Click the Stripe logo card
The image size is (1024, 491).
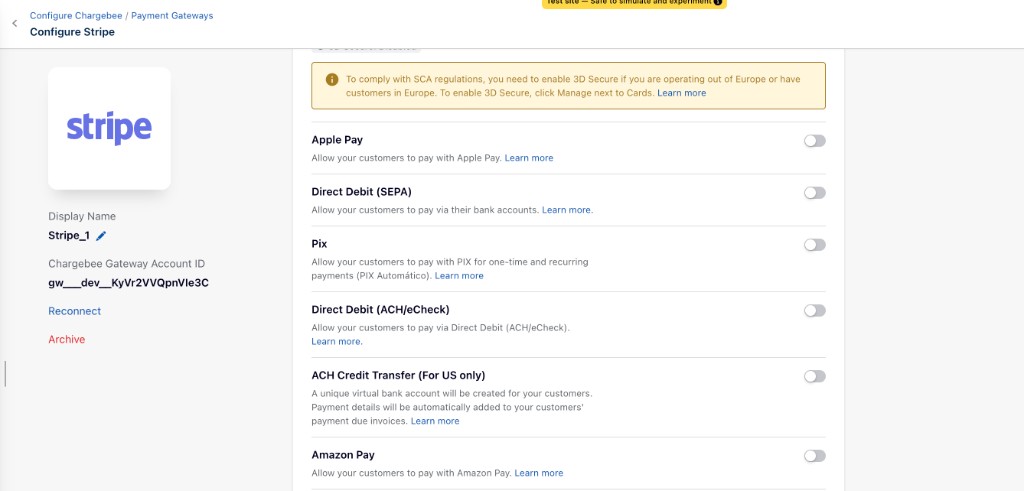click(109, 128)
